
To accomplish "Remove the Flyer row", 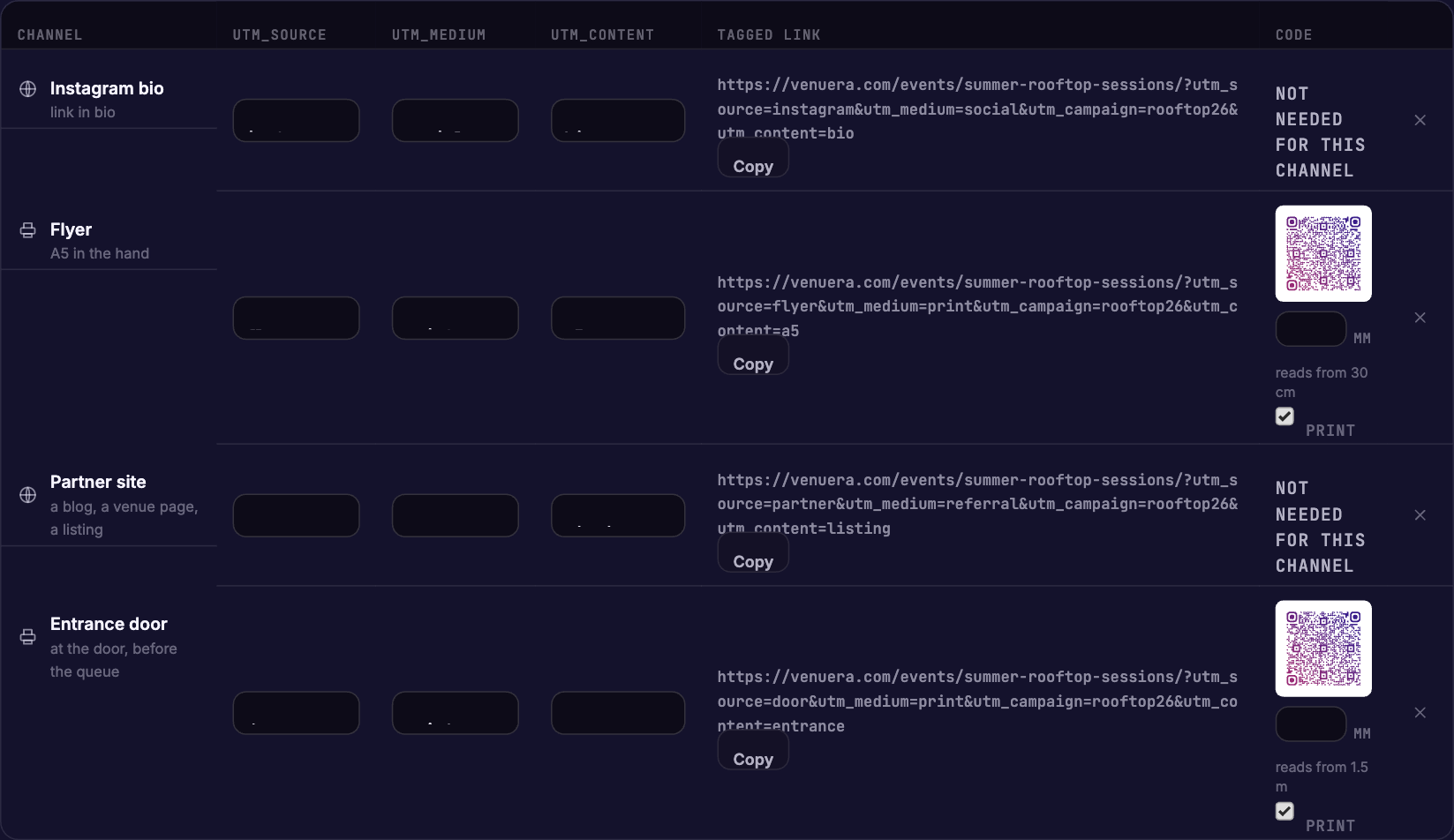I will 1420,318.
